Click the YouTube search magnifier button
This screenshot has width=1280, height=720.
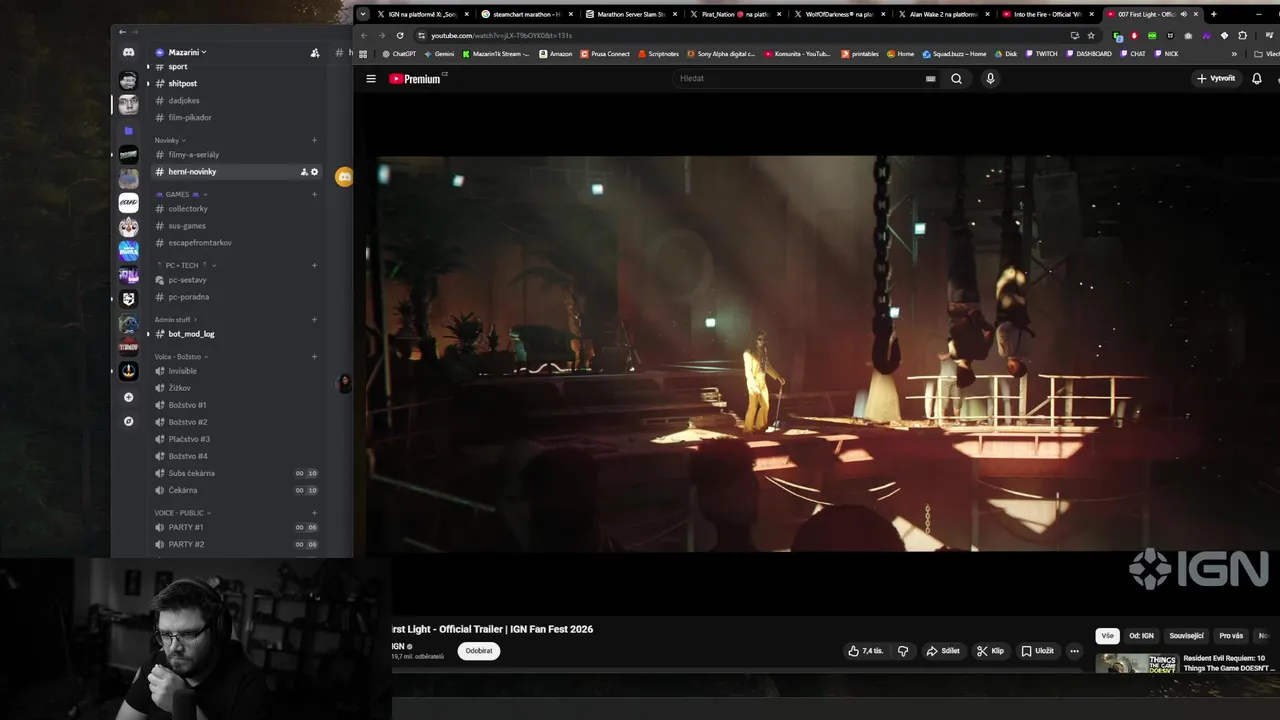point(956,79)
